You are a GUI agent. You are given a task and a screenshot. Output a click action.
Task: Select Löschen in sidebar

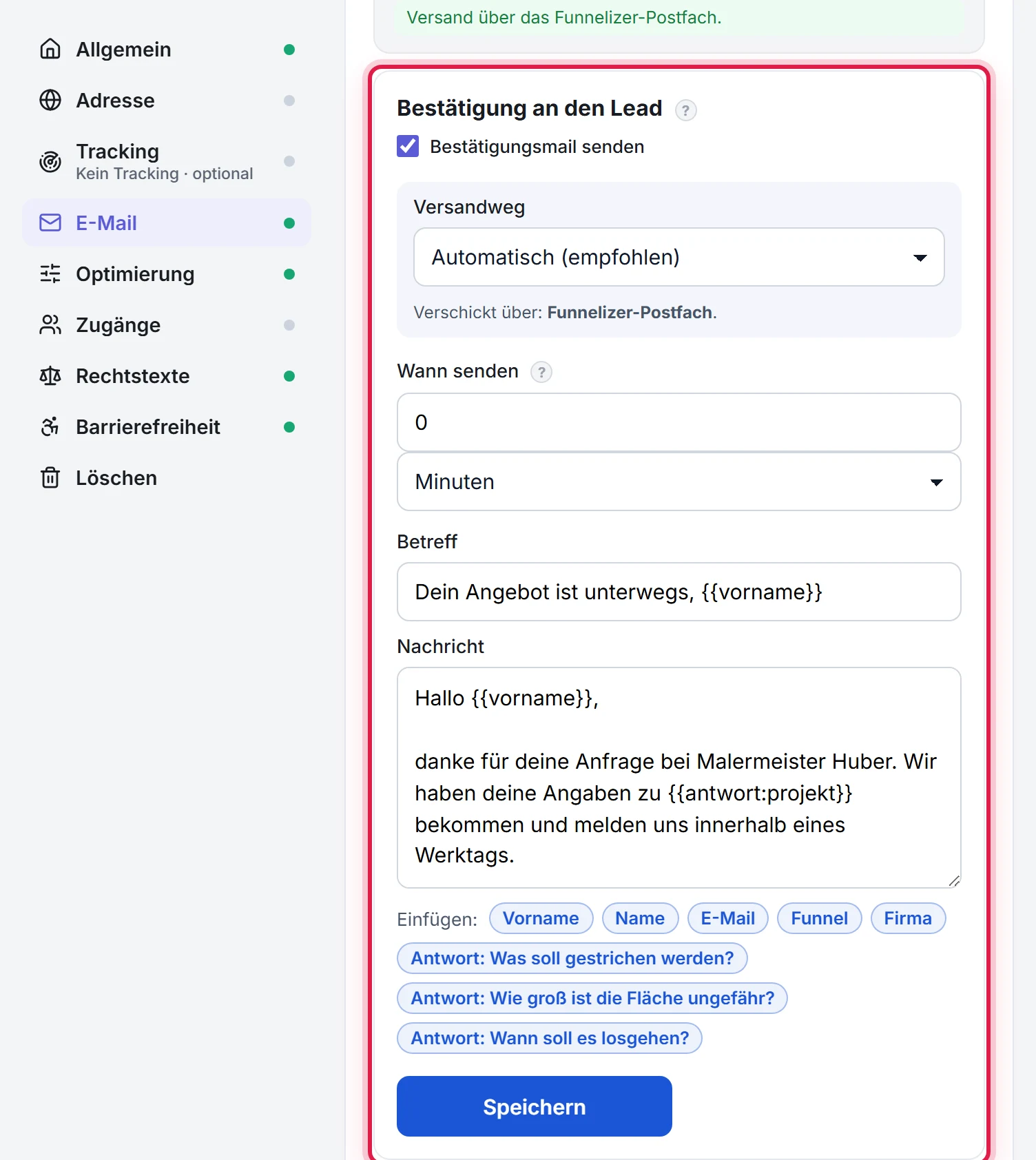pyautogui.click(x=167, y=478)
